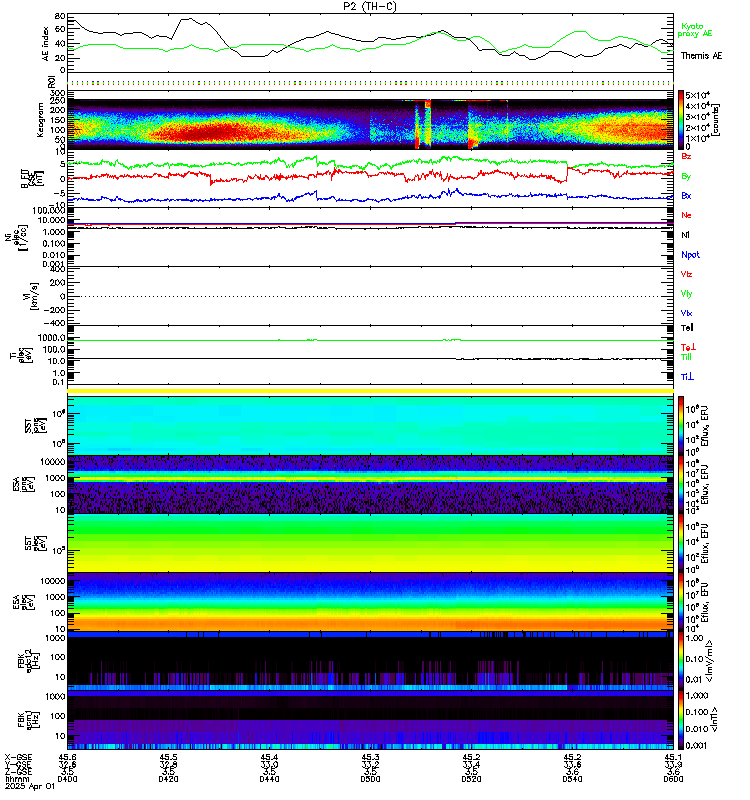The width and height of the screenshot is (750, 800).
Task: Click the "5×10⁴" keogram color bar tick
Action: tap(697, 95)
